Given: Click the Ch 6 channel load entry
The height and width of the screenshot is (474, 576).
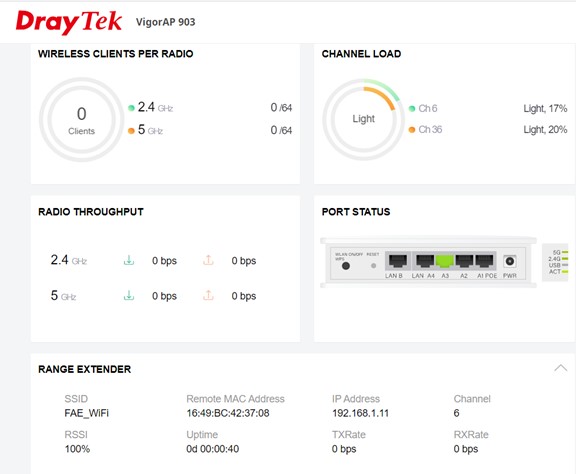Looking at the screenshot, I should point(428,108).
